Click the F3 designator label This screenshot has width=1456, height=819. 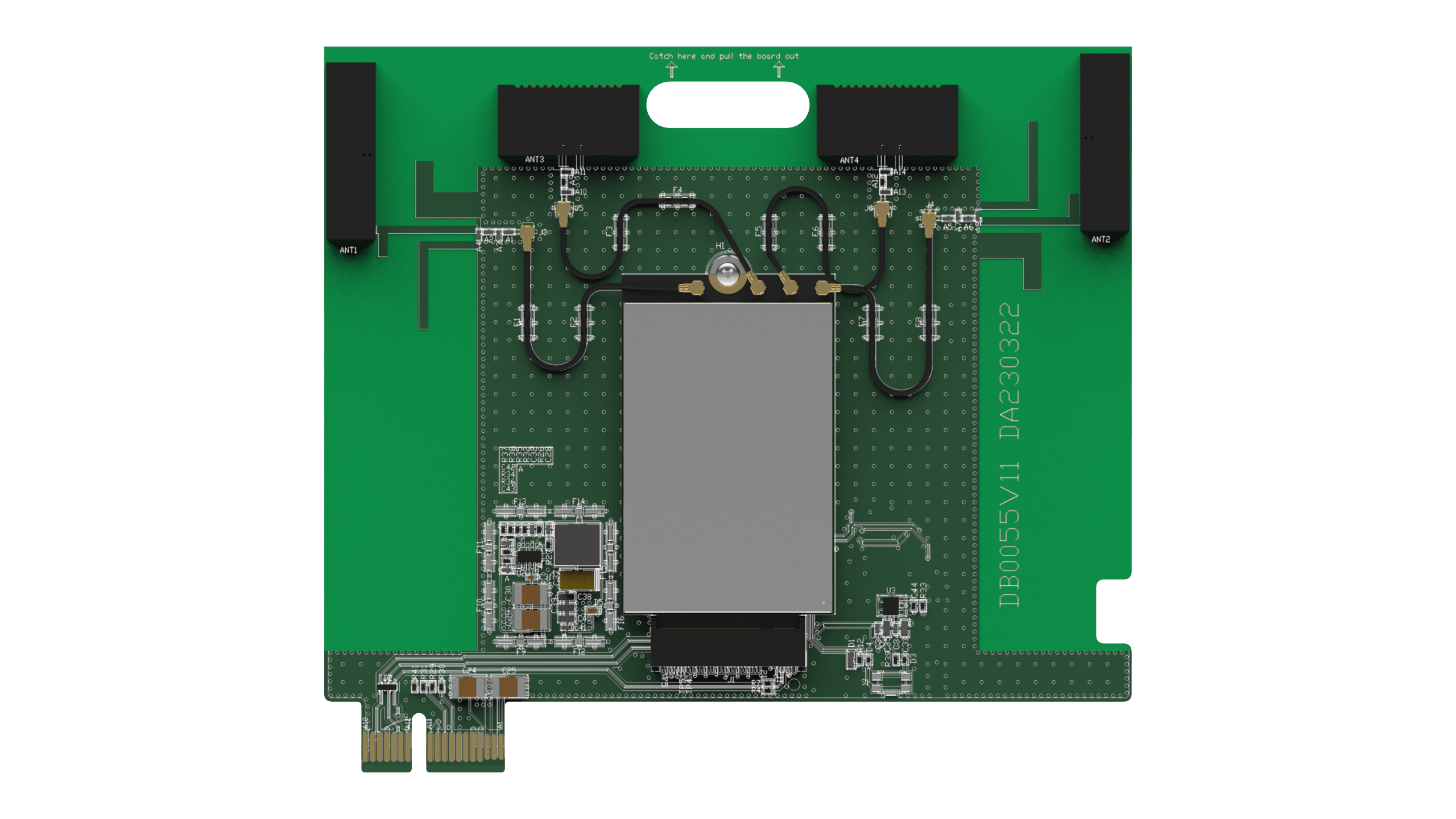[x=609, y=231]
